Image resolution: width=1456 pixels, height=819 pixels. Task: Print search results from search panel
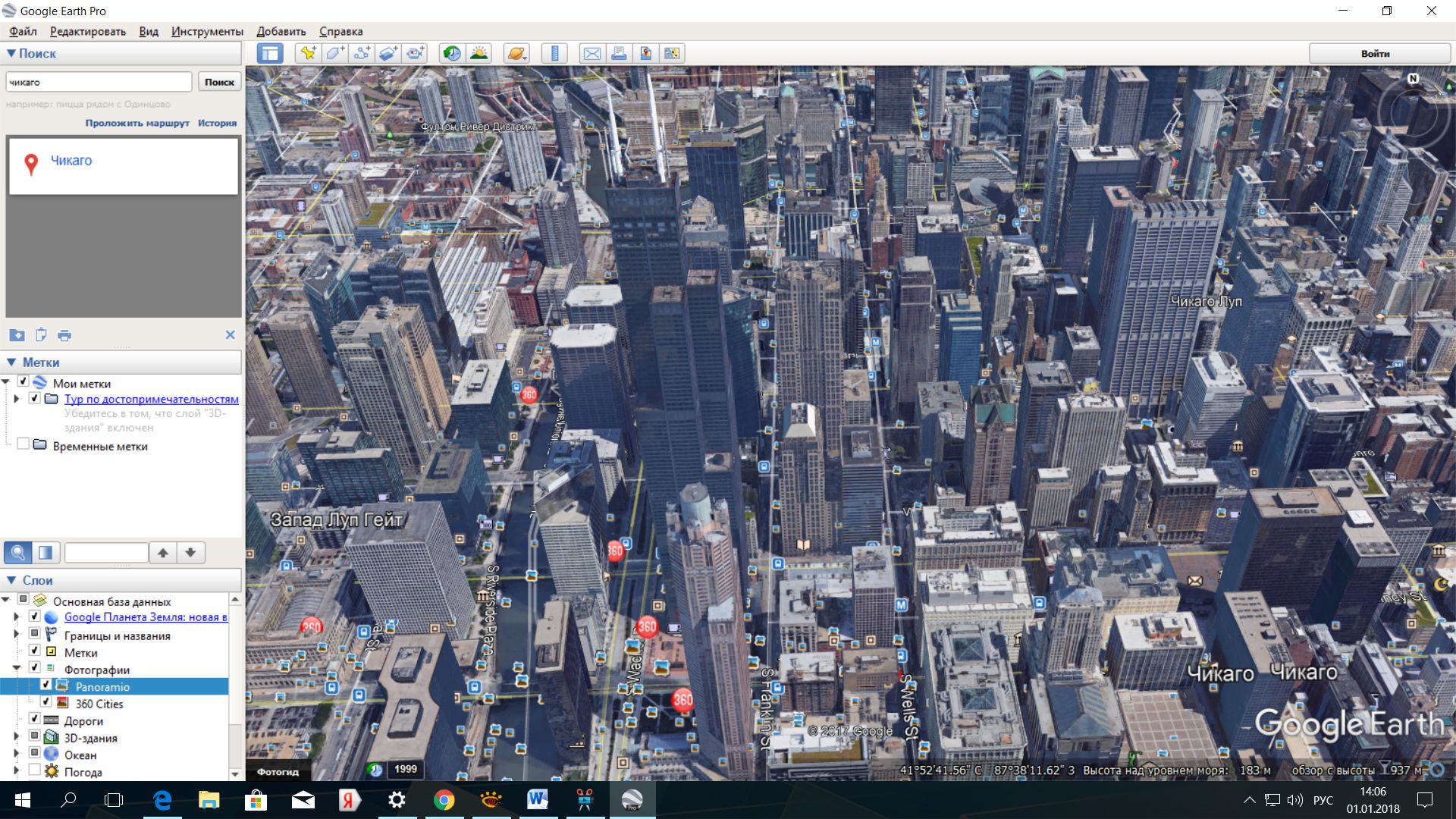click(64, 335)
